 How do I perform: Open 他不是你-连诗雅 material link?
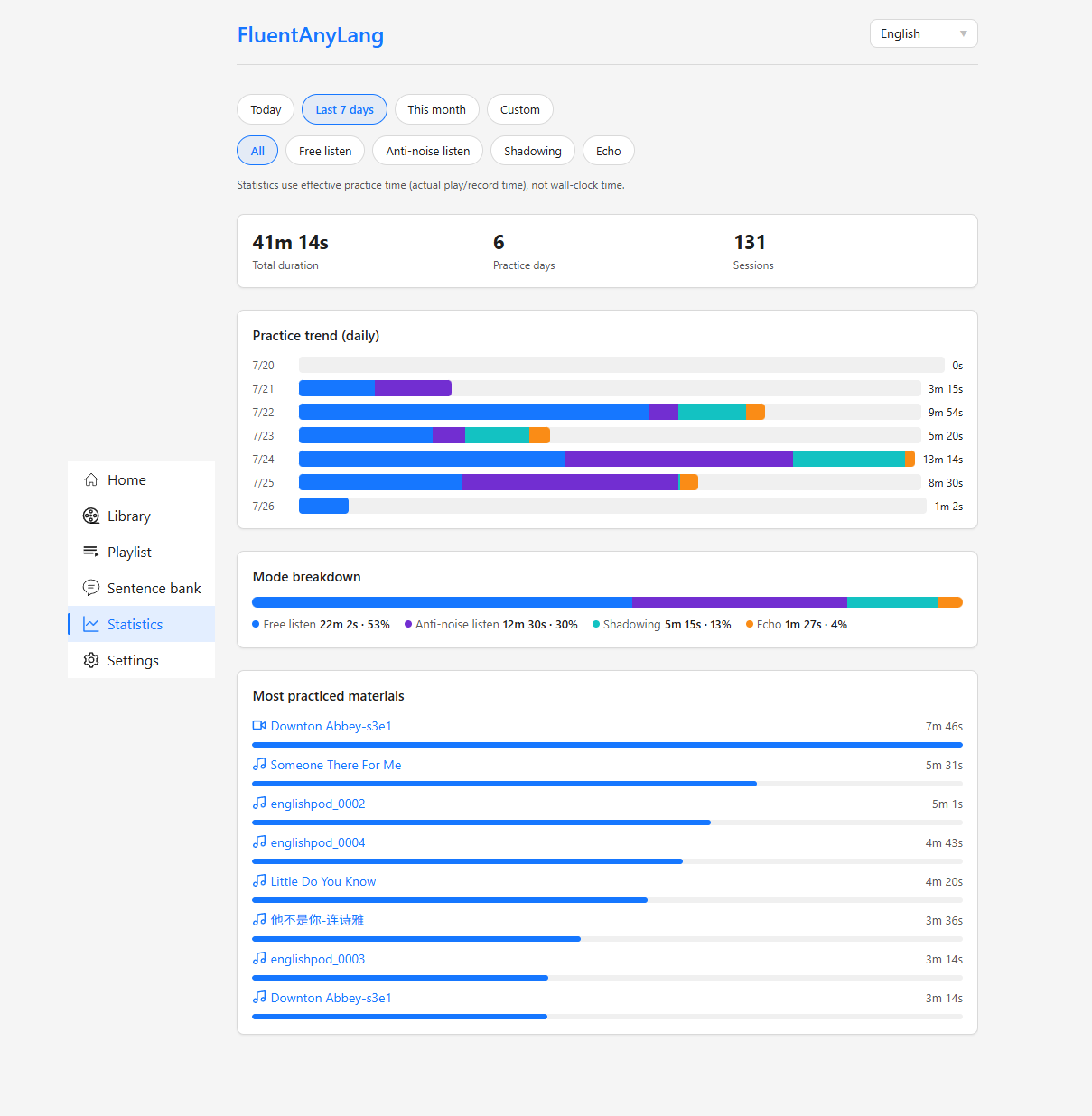(317, 920)
